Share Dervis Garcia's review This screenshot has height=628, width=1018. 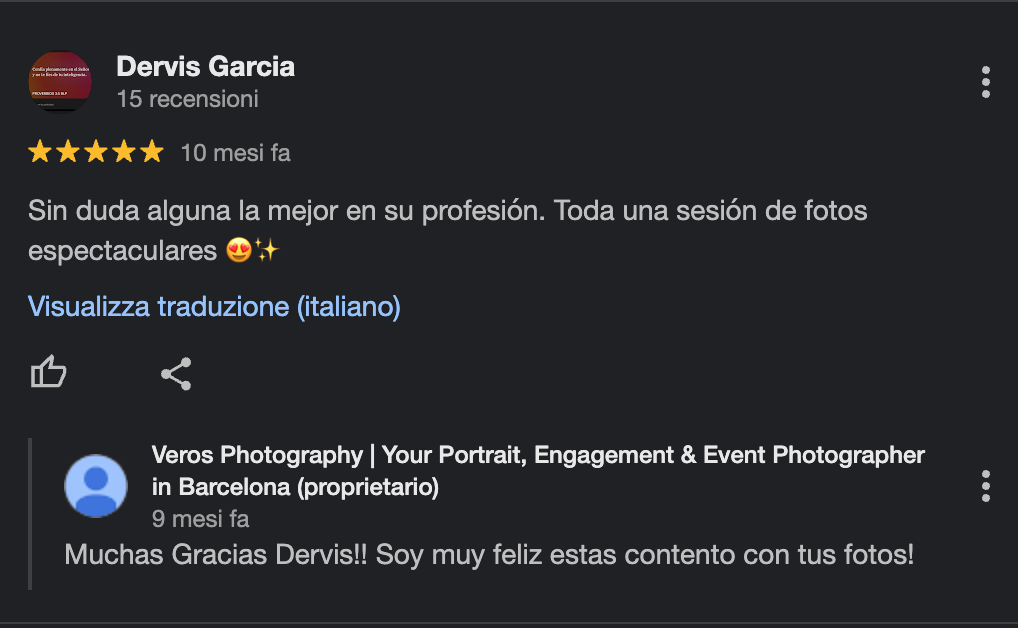point(176,374)
